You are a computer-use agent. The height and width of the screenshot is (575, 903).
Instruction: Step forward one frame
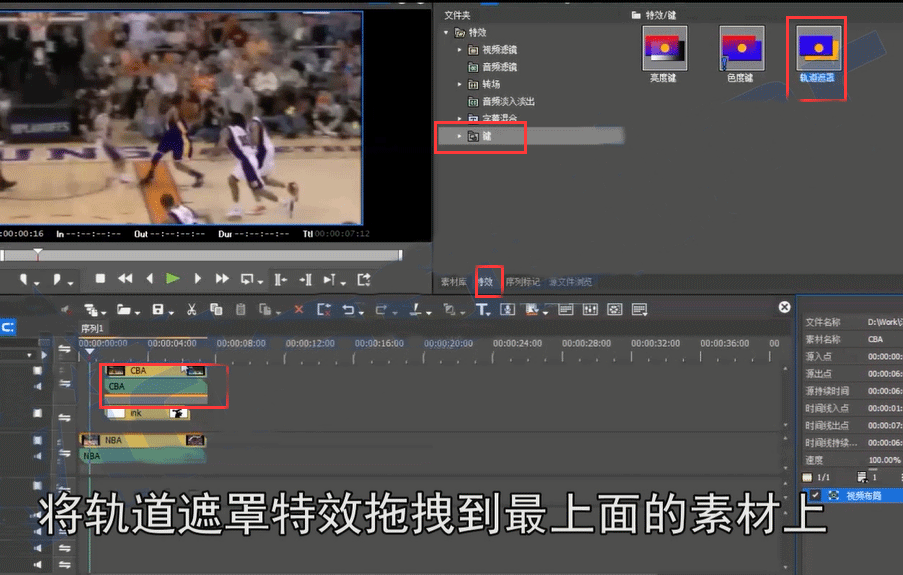(198, 279)
